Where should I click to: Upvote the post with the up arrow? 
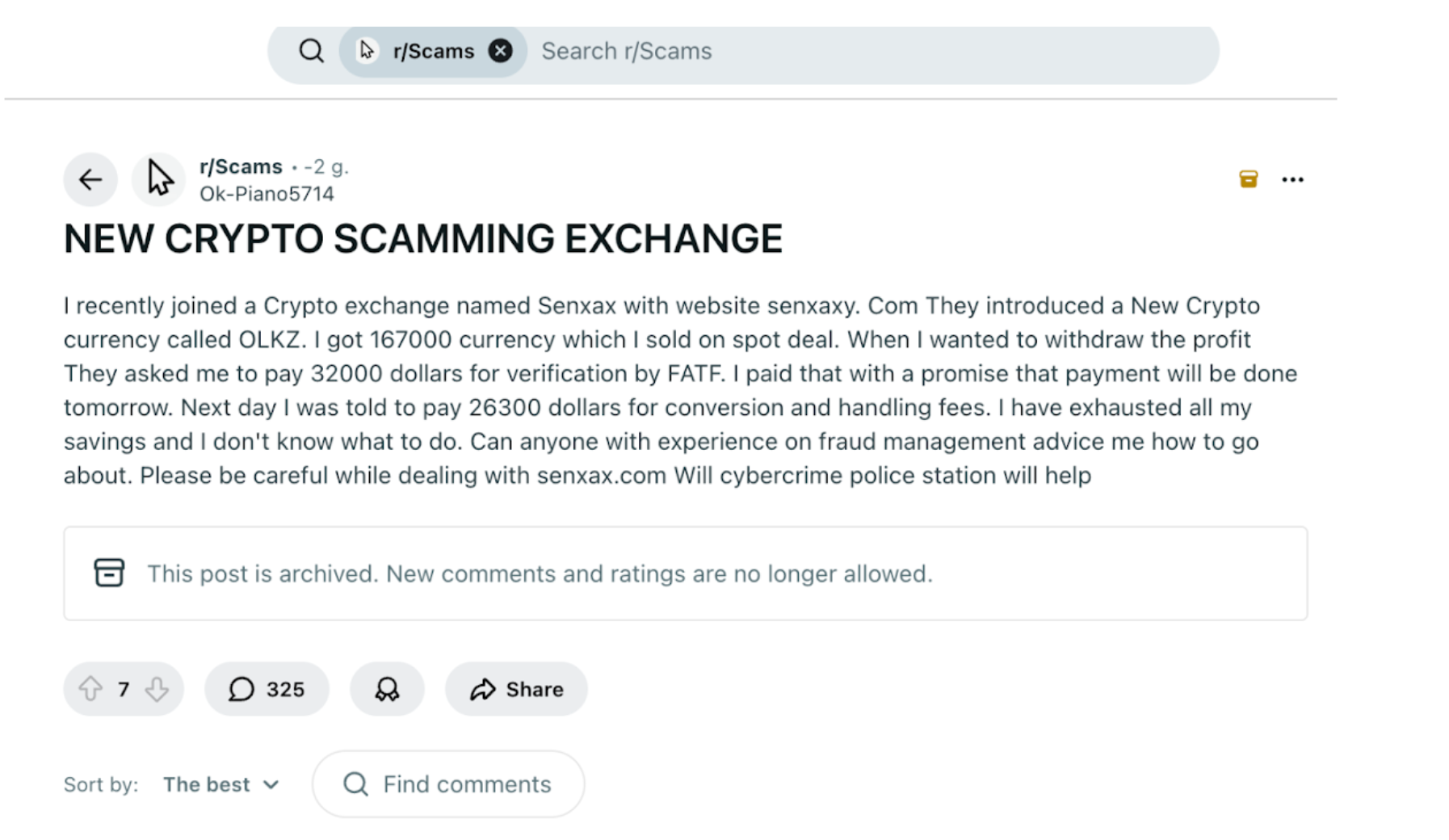click(x=91, y=689)
